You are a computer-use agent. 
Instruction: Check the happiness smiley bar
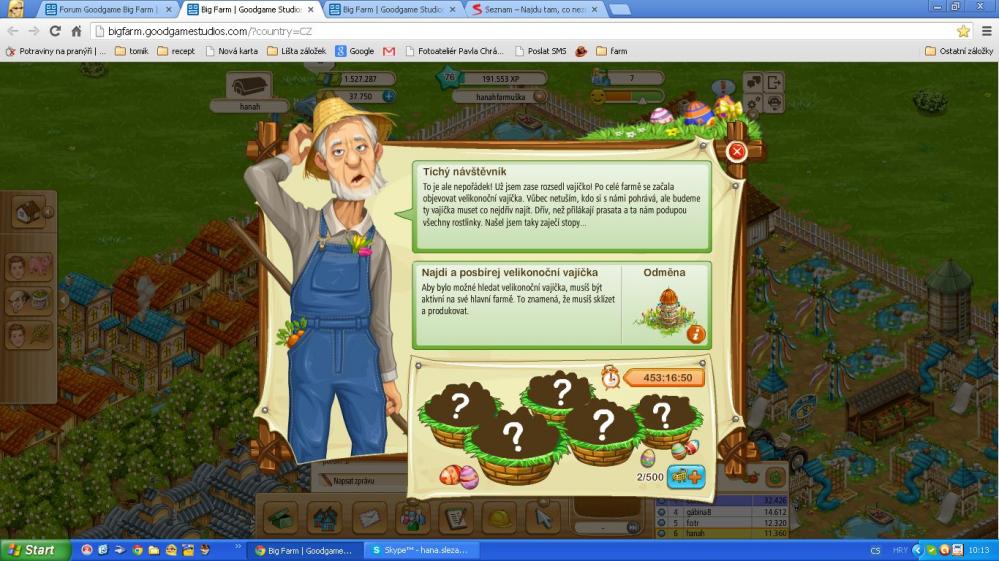coord(628,97)
